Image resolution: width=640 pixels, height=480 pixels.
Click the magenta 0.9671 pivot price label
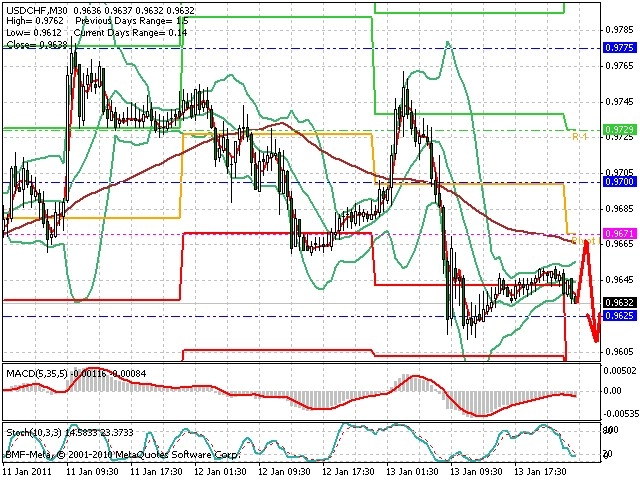pyautogui.click(x=620, y=233)
